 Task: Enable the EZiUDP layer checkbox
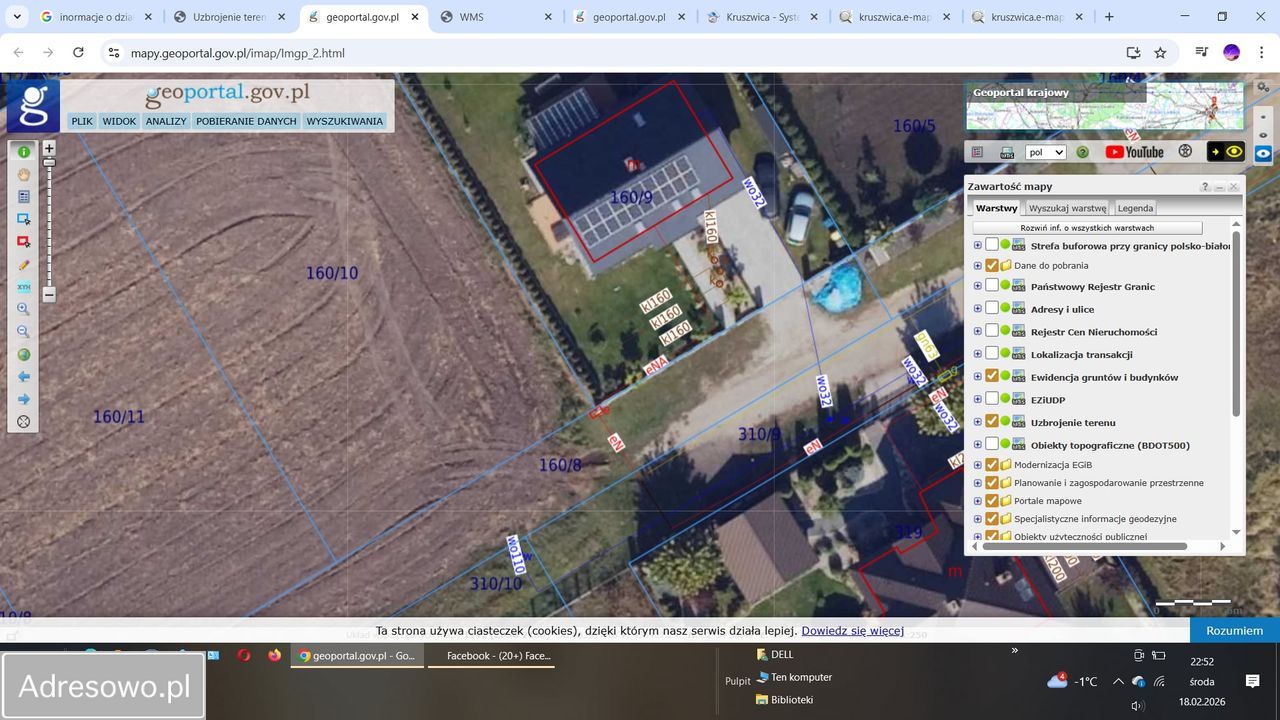[992, 399]
